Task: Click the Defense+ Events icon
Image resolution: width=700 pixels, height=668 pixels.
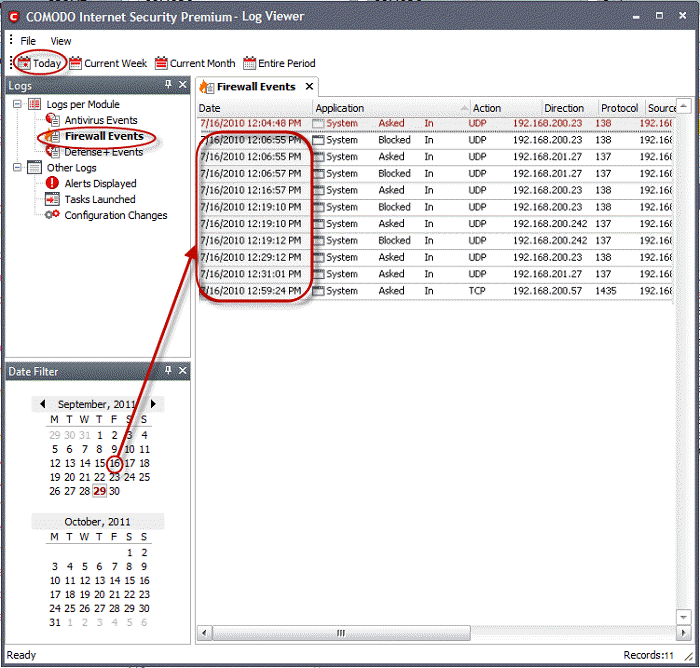Action: pos(53,152)
